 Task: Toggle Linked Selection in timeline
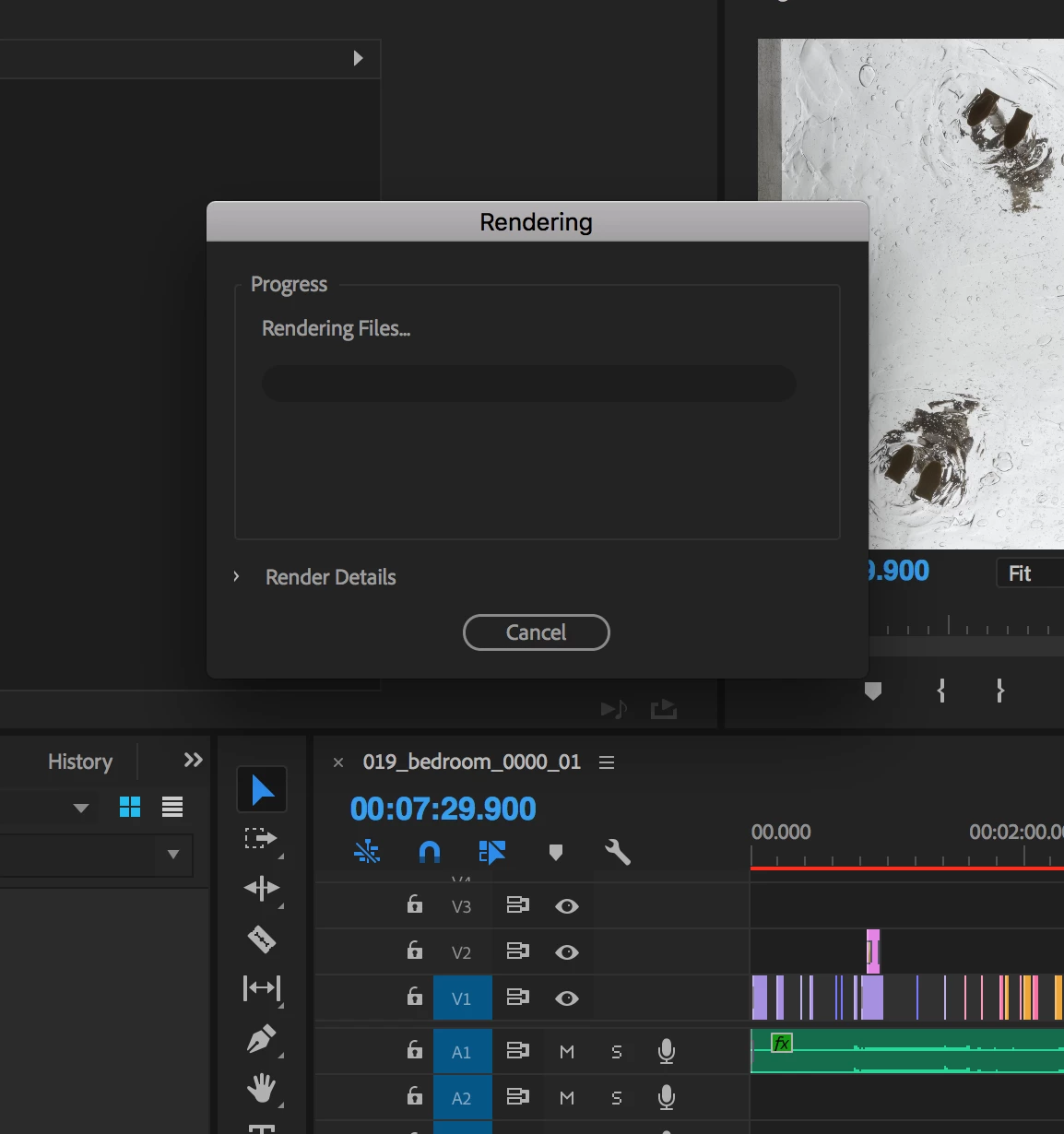491,852
